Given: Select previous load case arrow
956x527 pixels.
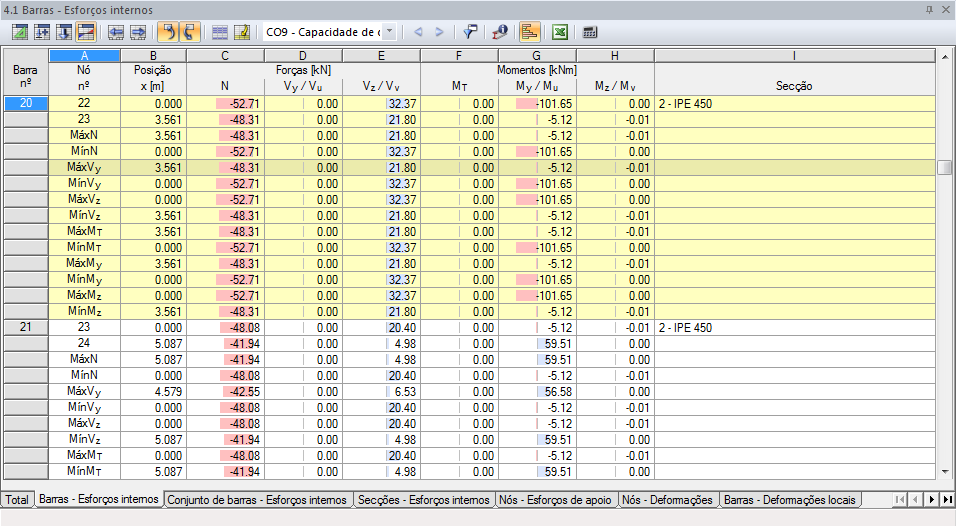Looking at the screenshot, I should click(418, 32).
